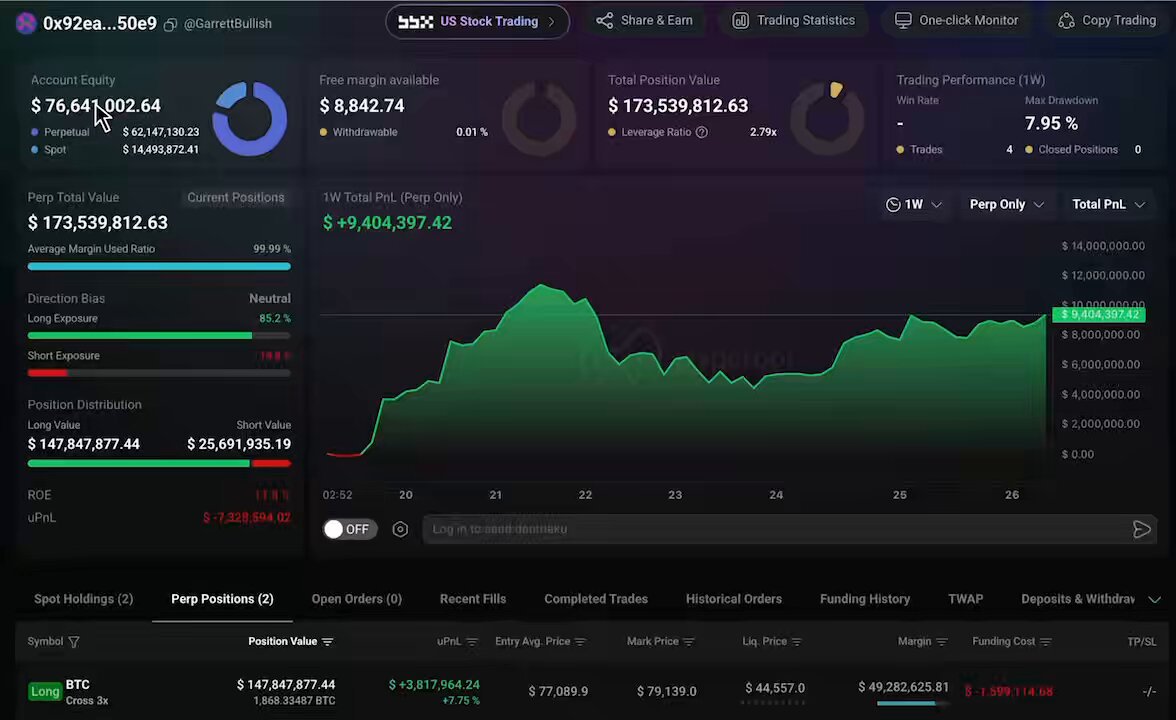Screen dimensions: 1176x720
Task: Click the send danmaku arrow icon
Action: (x=1142, y=530)
